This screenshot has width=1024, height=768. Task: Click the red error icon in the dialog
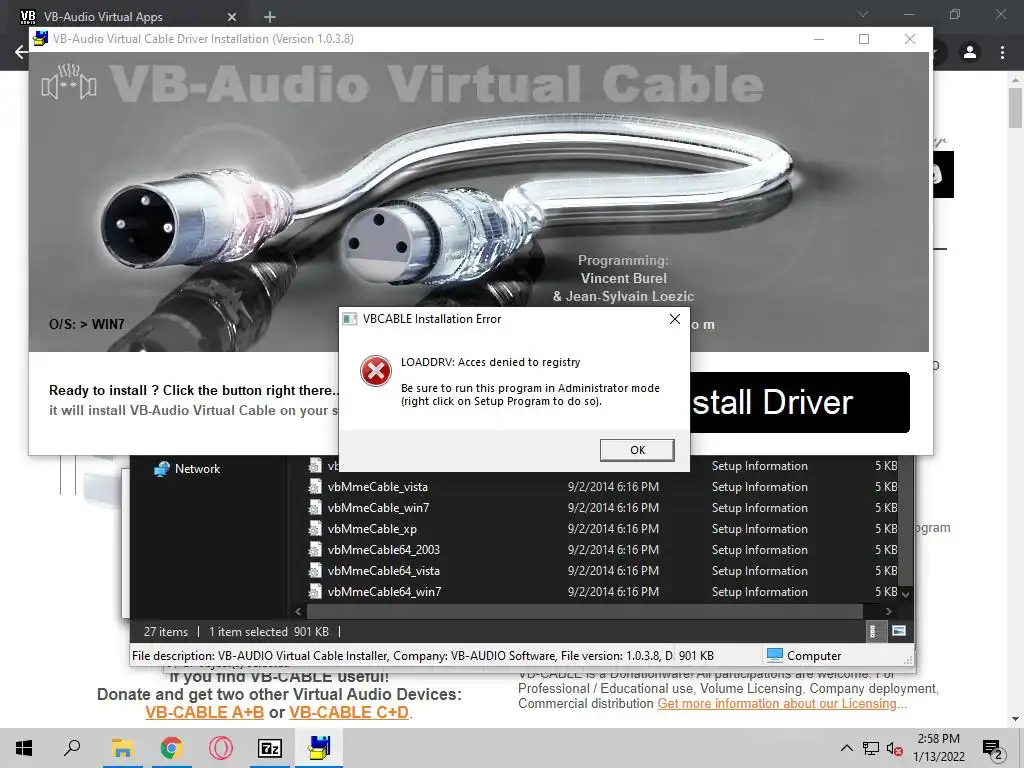tap(376, 372)
